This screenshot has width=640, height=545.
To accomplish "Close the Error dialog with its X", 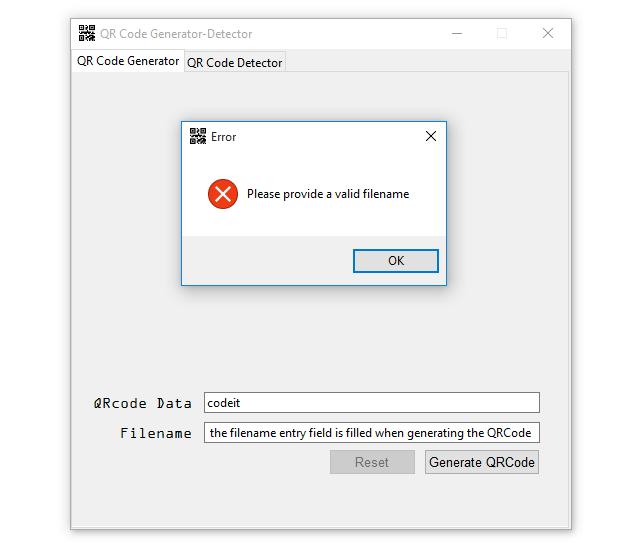I will 431,136.
